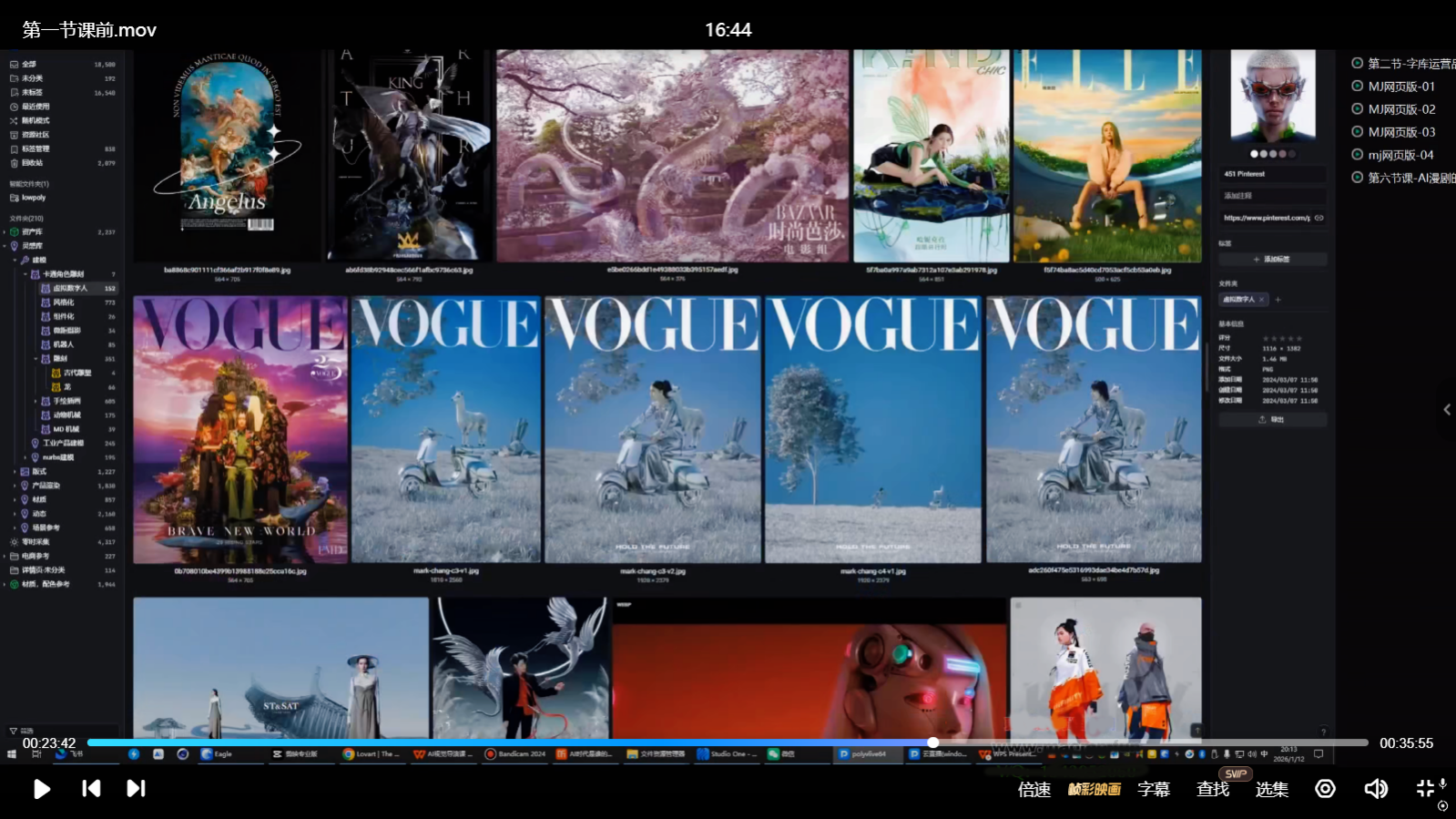Screen dimensions: 1456x819
Task: Click the 导出 export button
Action: [x=1272, y=420]
